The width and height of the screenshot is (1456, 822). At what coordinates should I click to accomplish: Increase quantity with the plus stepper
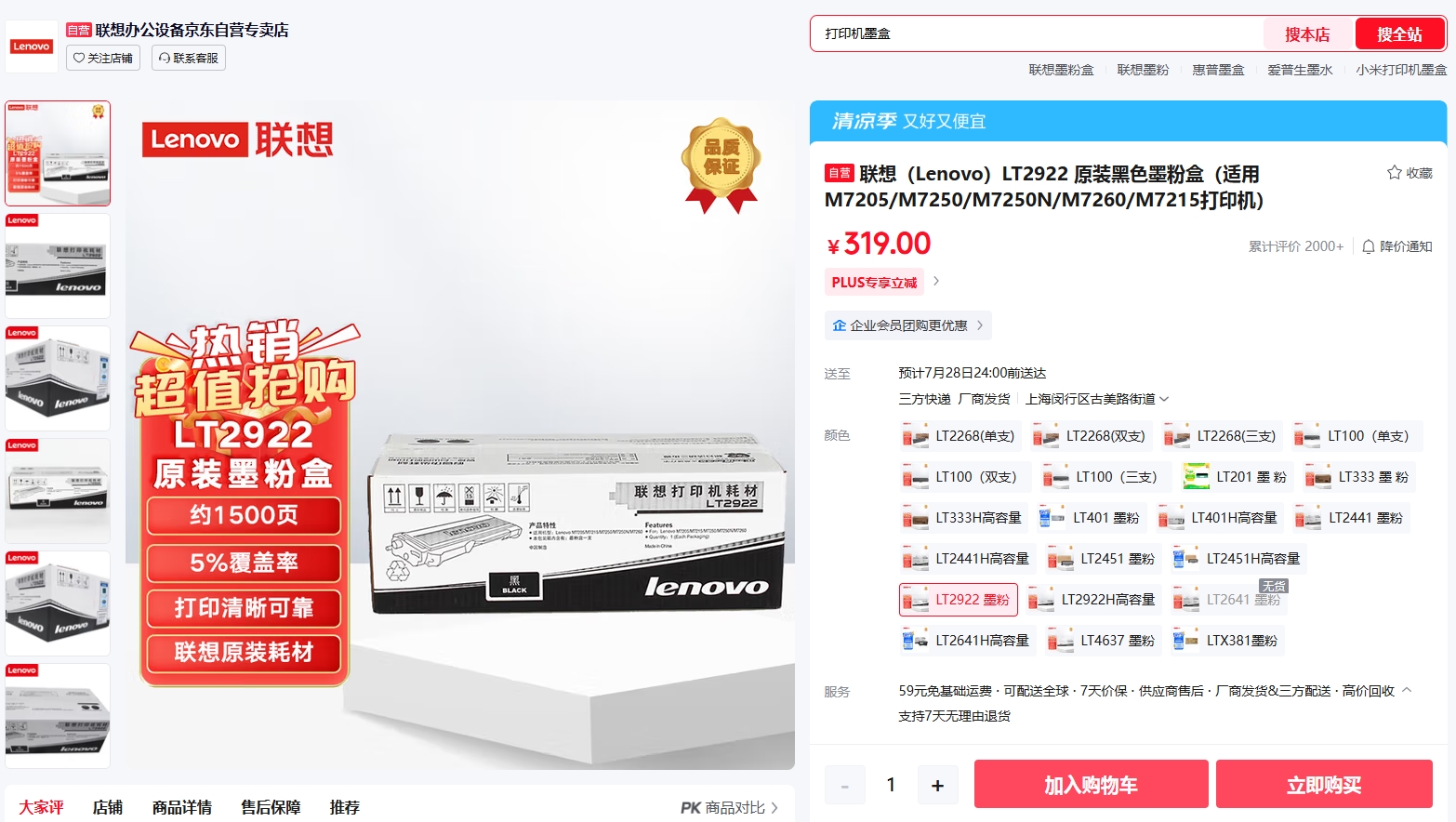click(x=937, y=786)
